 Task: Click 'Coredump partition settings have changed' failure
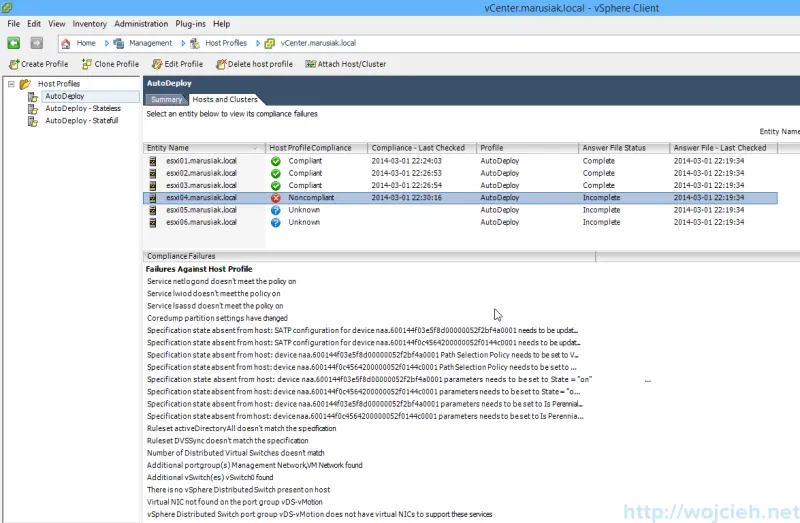point(217,318)
